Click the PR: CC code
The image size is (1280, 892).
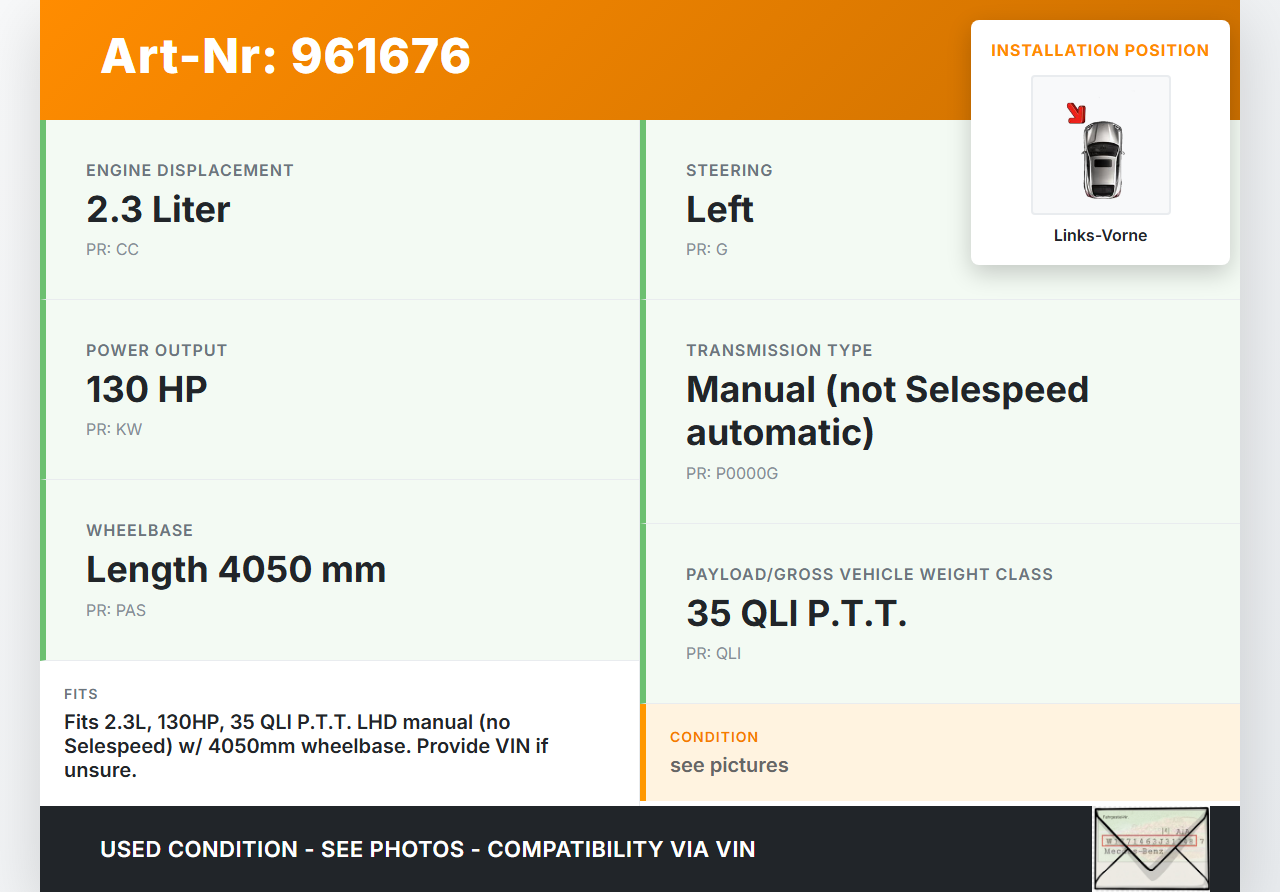112,250
